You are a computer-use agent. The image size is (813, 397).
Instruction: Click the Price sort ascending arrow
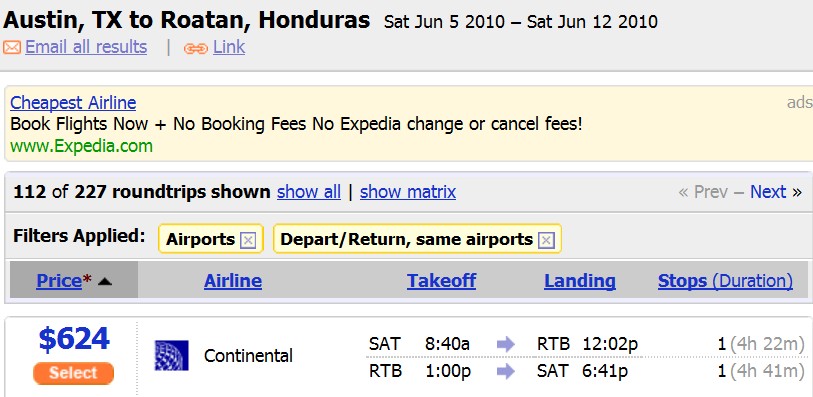point(105,281)
